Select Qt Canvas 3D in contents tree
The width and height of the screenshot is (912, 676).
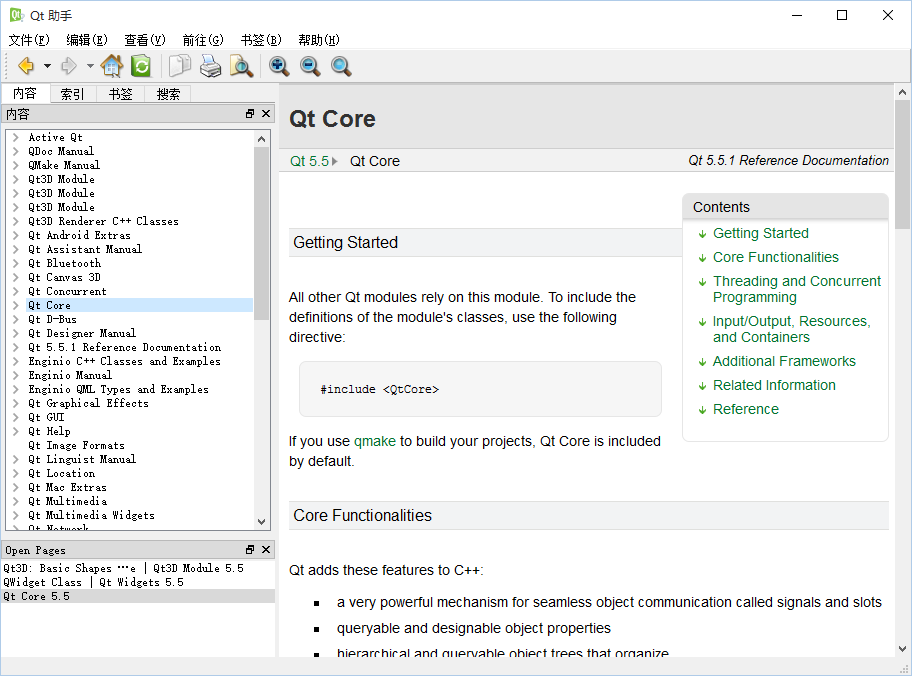click(64, 277)
